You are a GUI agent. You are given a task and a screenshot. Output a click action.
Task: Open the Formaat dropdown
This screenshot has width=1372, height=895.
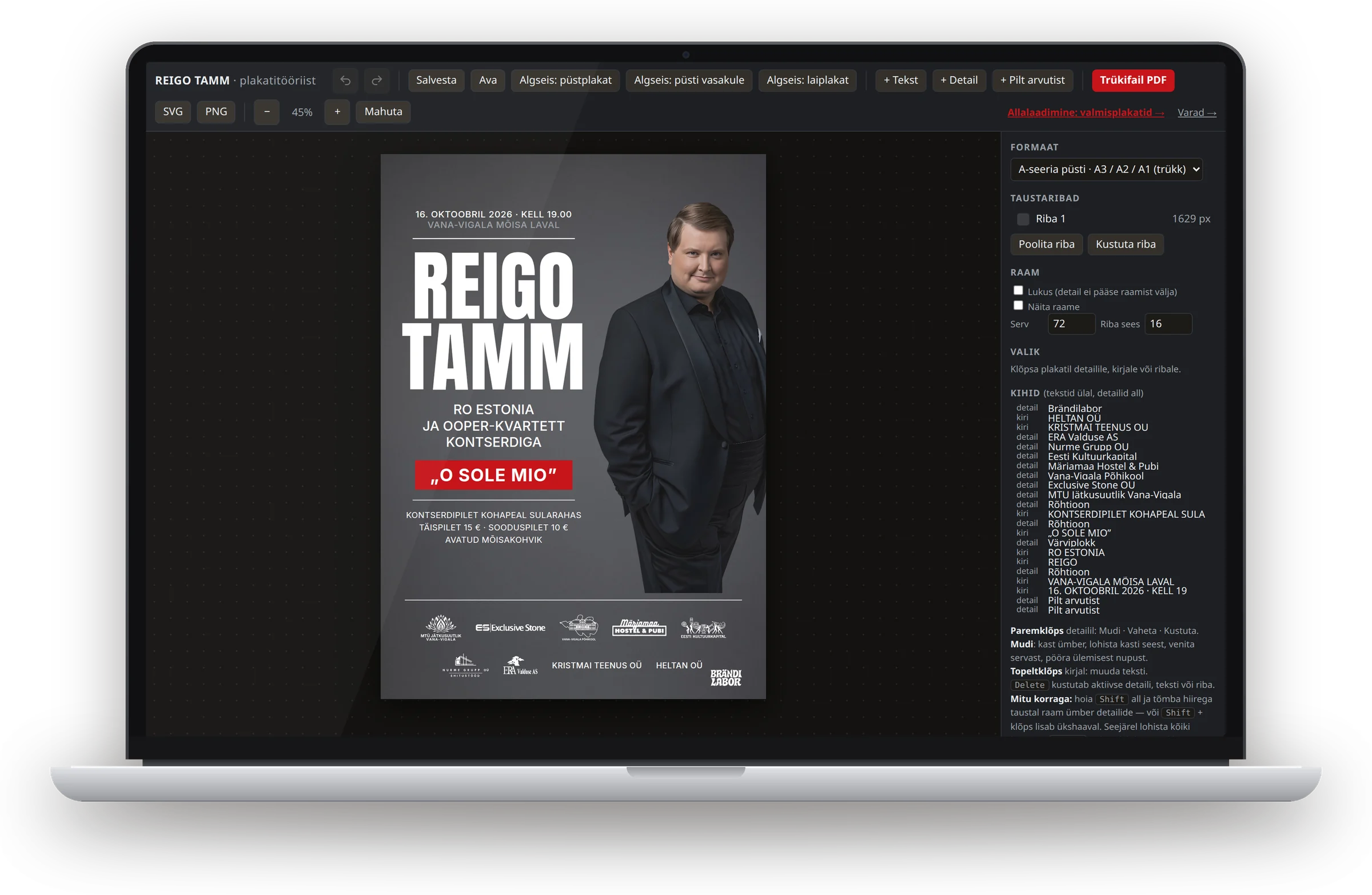1106,169
